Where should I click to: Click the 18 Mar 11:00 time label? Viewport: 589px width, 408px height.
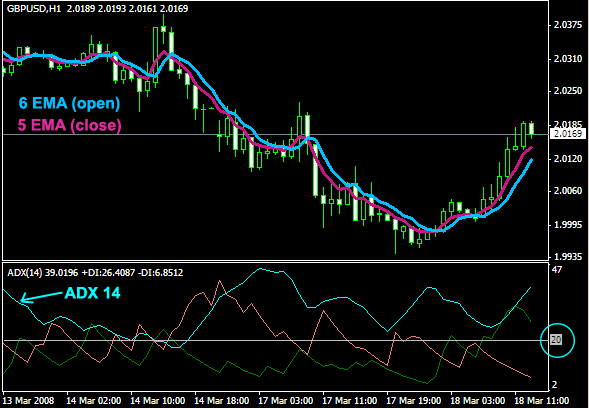point(542,400)
